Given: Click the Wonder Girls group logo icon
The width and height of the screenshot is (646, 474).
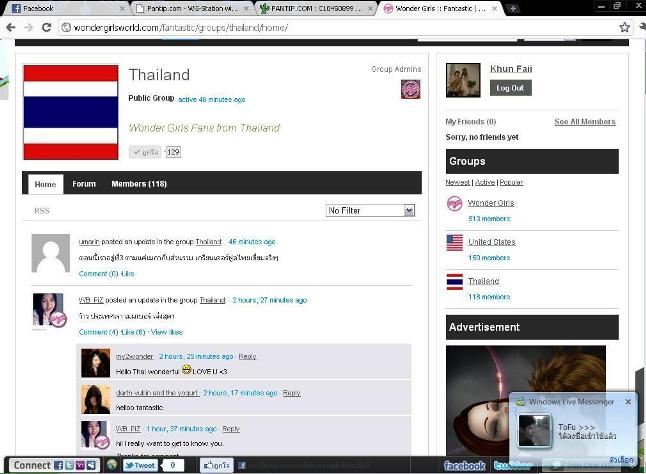Looking at the screenshot, I should pyautogui.click(x=454, y=203).
